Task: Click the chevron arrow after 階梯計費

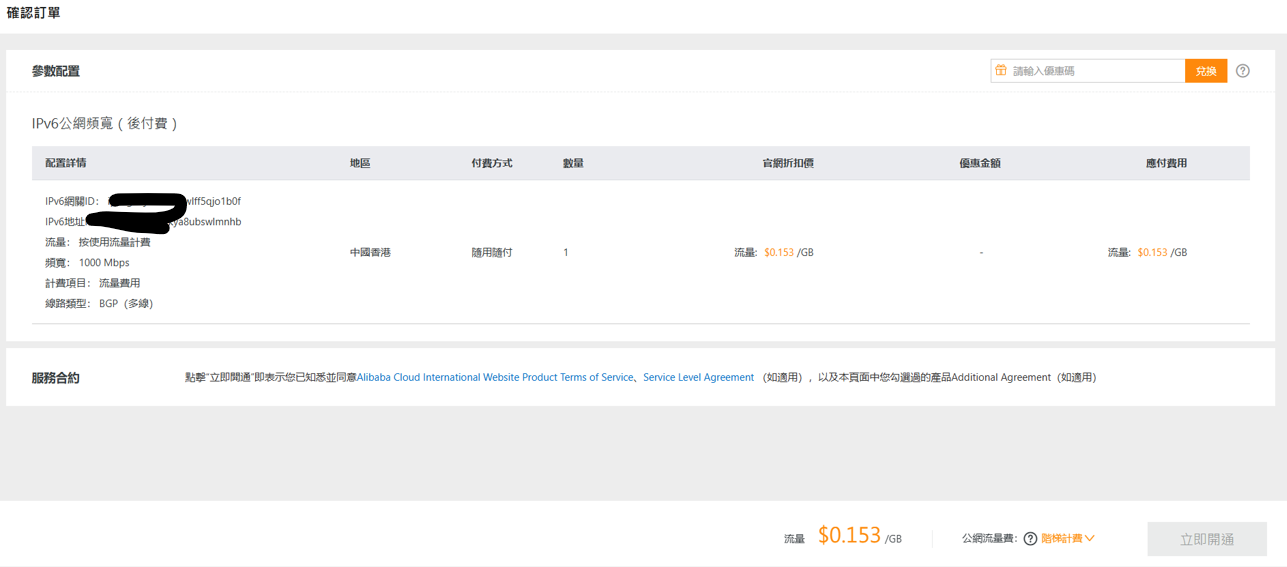Action: 1090,539
